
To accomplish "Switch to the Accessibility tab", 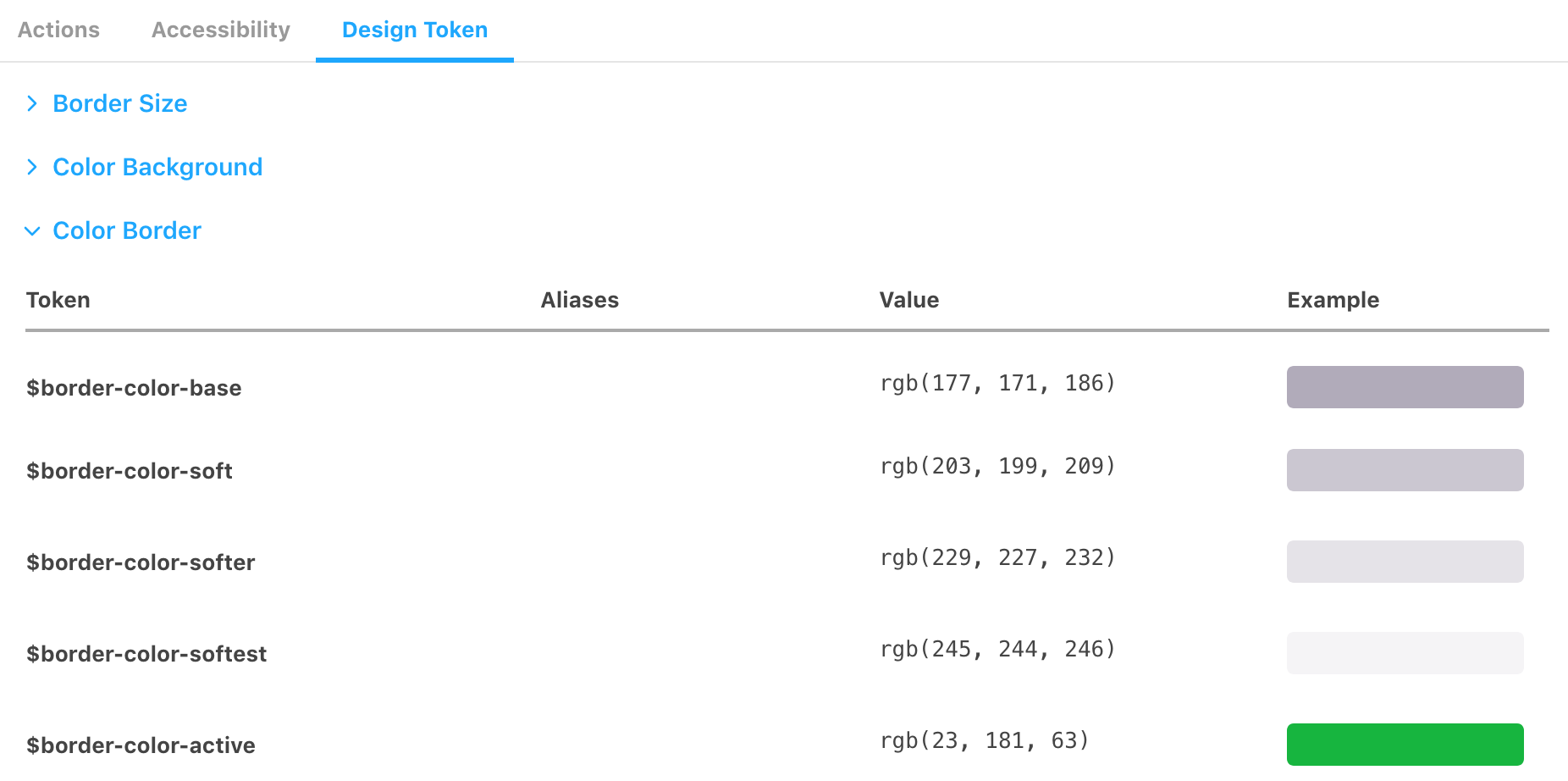I will [220, 30].
